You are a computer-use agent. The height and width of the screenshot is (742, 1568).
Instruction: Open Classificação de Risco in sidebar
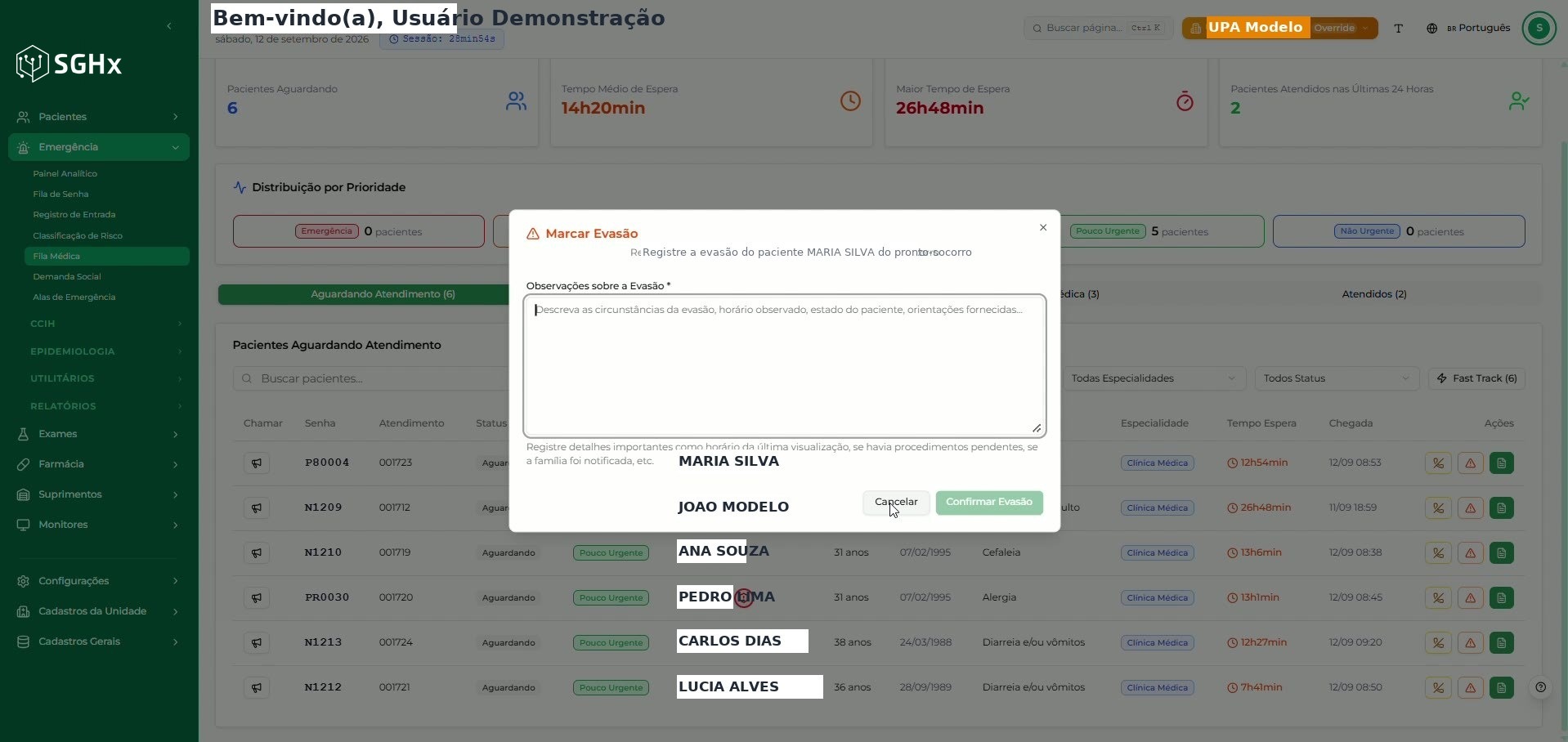78,235
